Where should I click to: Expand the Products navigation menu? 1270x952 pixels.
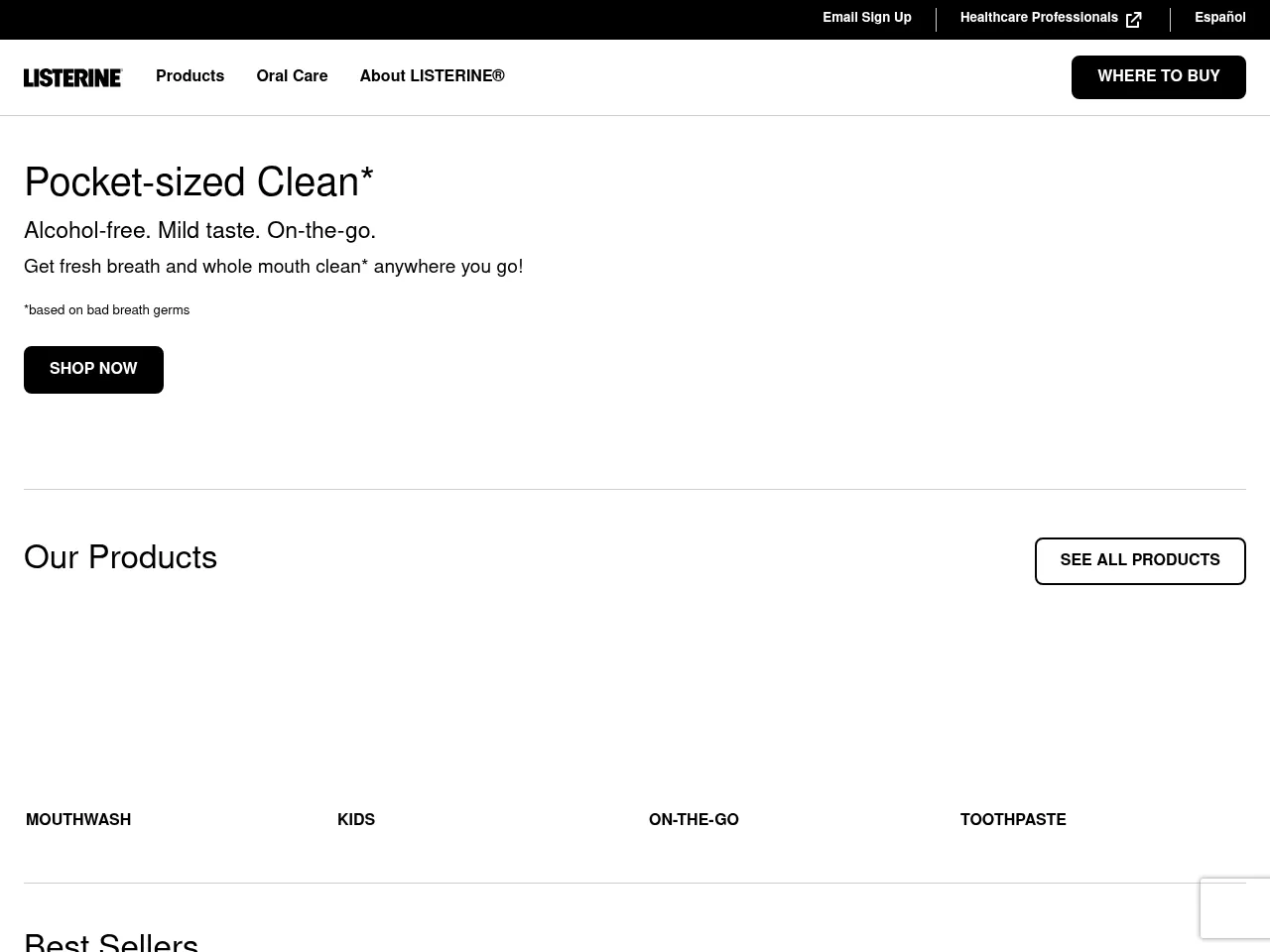[x=190, y=76]
